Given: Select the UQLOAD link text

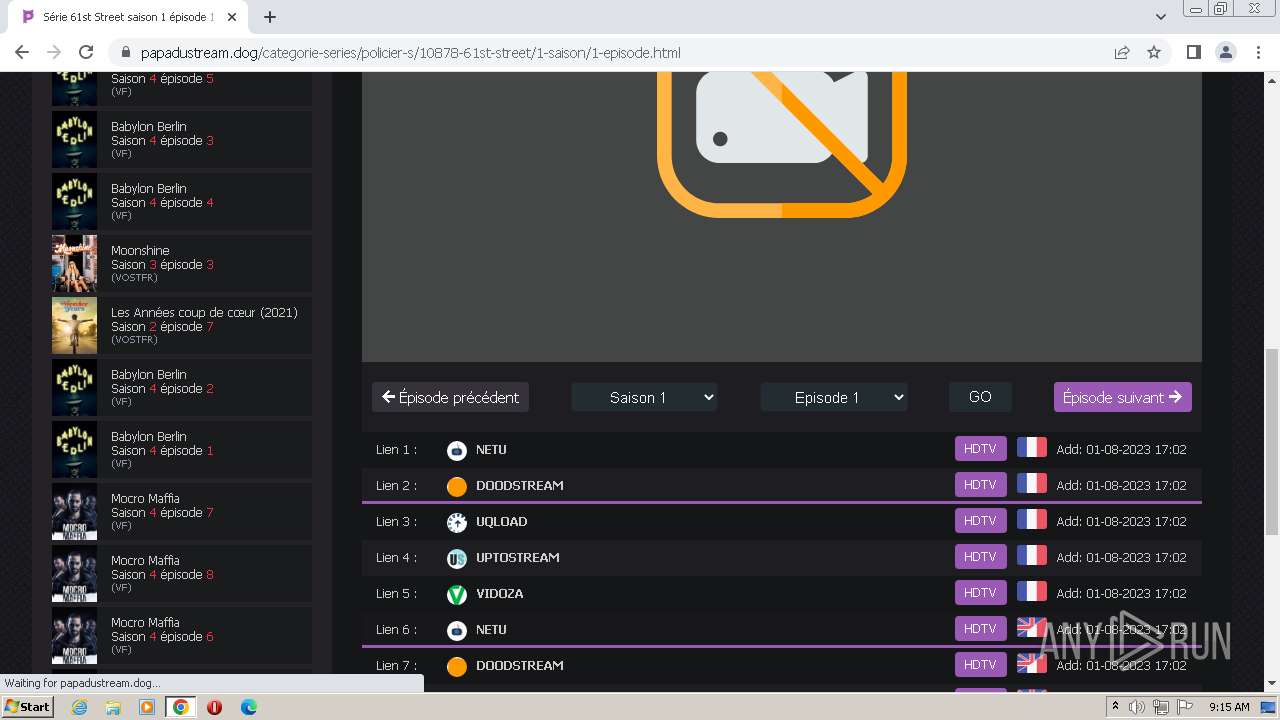Looking at the screenshot, I should 501,522.
